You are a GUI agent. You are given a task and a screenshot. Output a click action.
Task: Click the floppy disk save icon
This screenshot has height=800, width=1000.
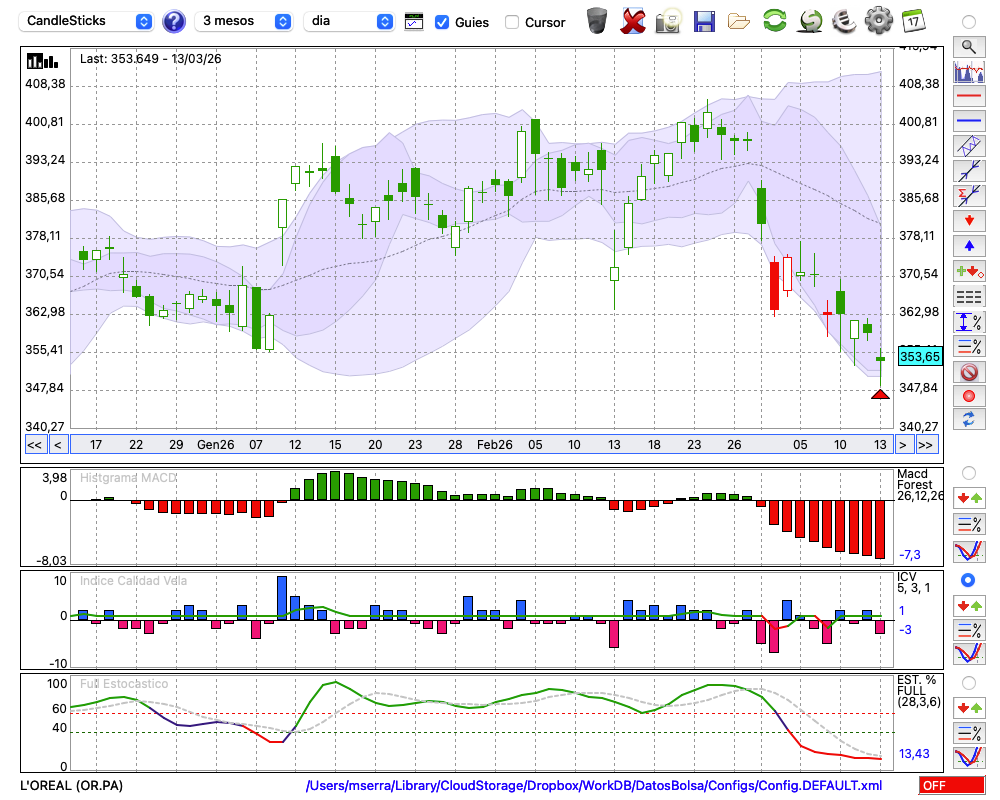(x=704, y=21)
